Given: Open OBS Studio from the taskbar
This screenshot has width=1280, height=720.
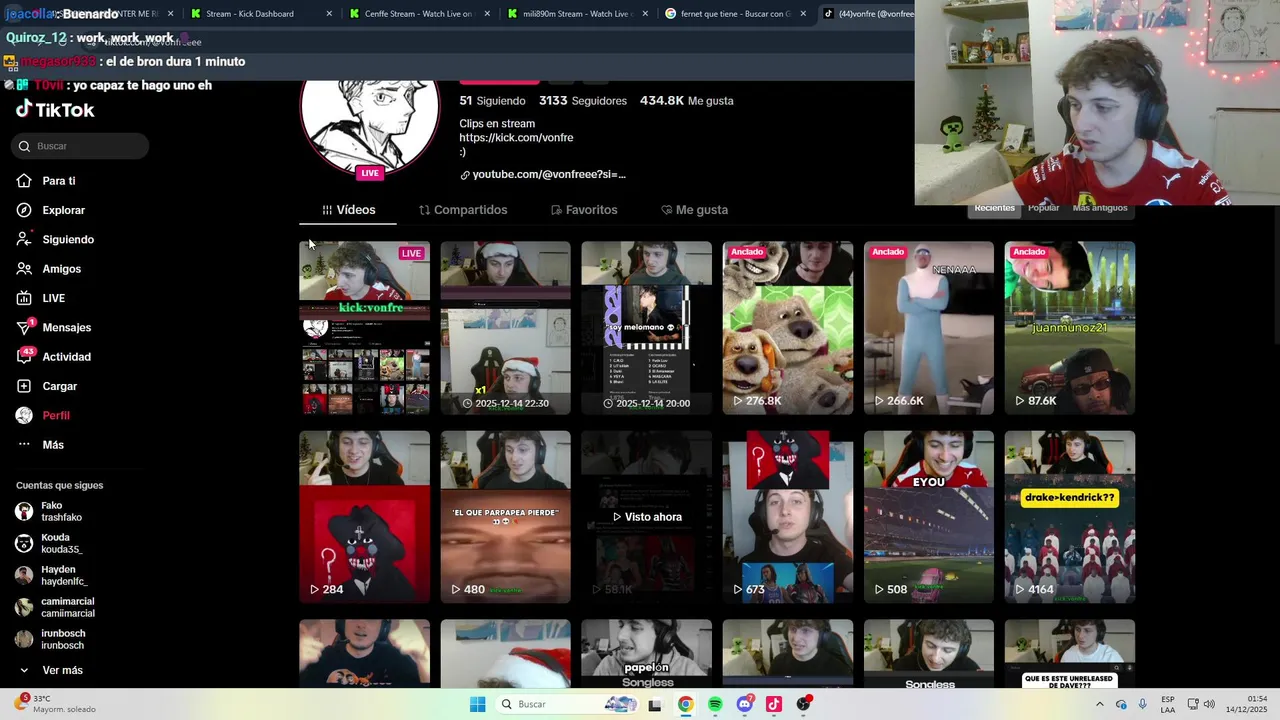Looking at the screenshot, I should pyautogui.click(x=804, y=704).
